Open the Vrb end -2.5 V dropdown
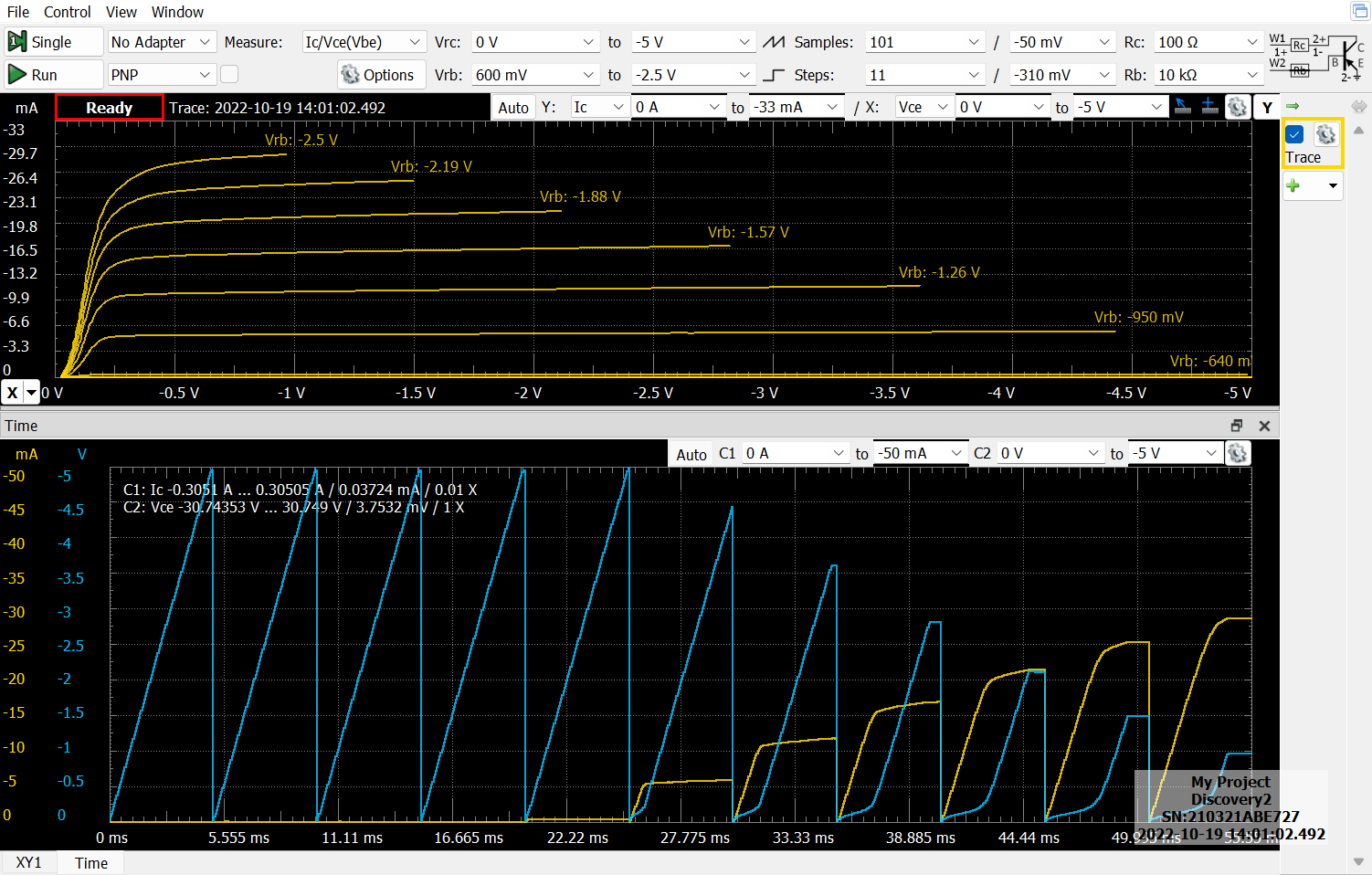 click(693, 75)
